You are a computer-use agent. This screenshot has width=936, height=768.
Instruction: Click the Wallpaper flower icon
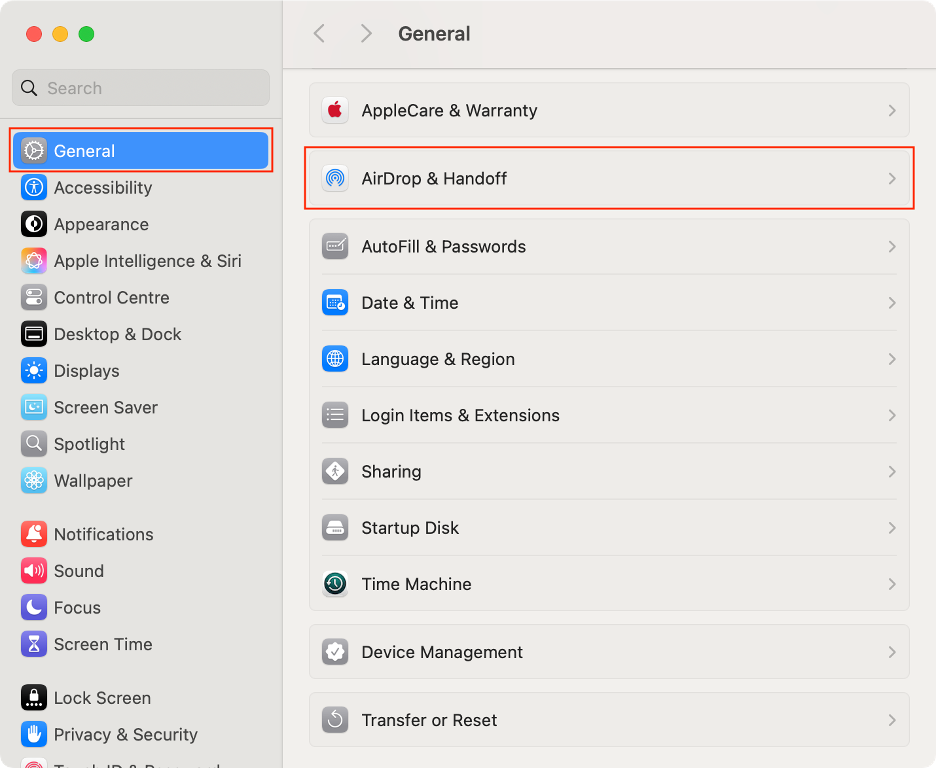34,480
